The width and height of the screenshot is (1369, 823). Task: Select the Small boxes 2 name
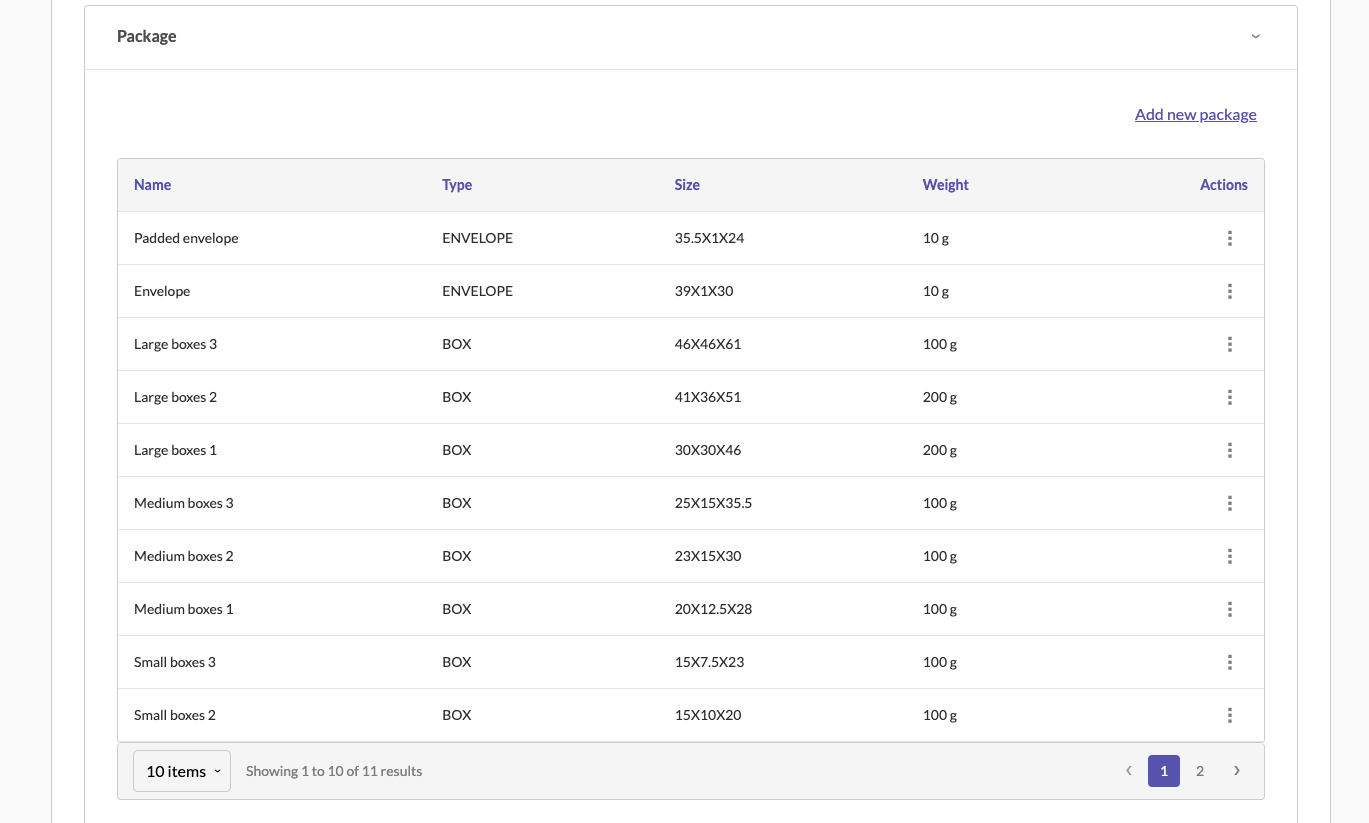175,715
